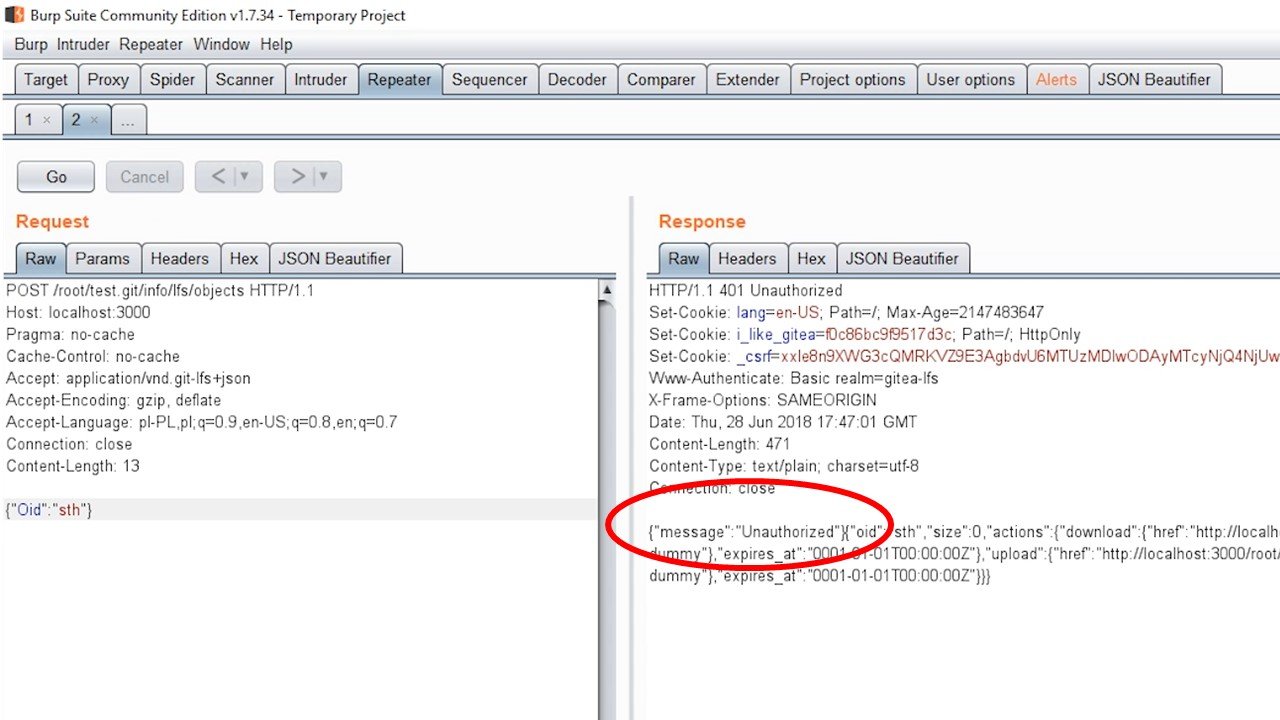Click the HTTP/1.1 401 Unauthorized status line
Image resolution: width=1280 pixels, height=720 pixels.
(745, 291)
